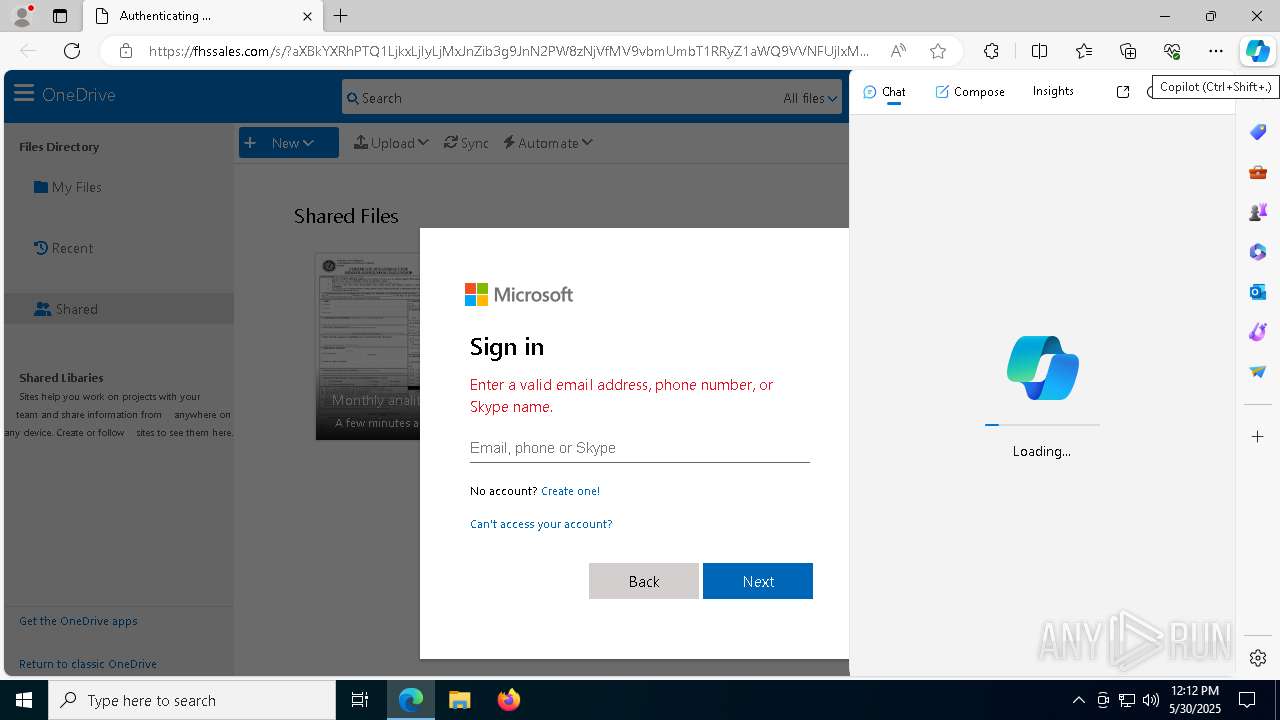This screenshot has height=720, width=1280.
Task: Open the volume control icon
Action: pyautogui.click(x=1150, y=700)
